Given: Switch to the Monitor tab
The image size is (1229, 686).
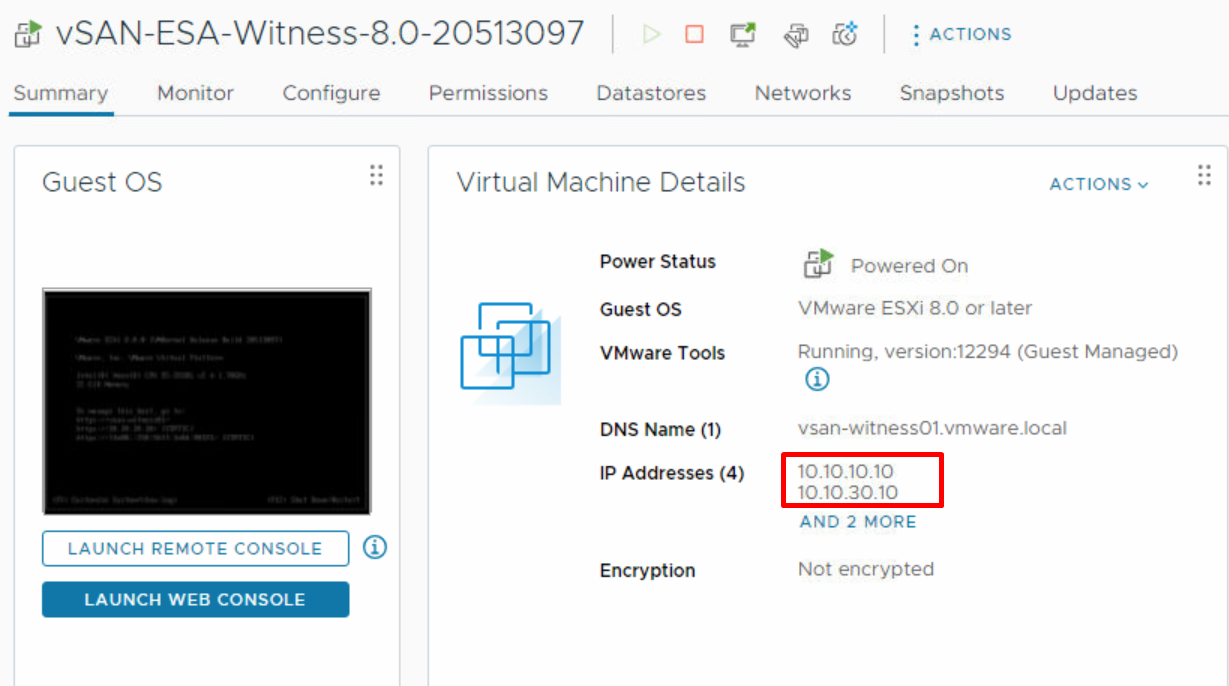Looking at the screenshot, I should coord(194,93).
